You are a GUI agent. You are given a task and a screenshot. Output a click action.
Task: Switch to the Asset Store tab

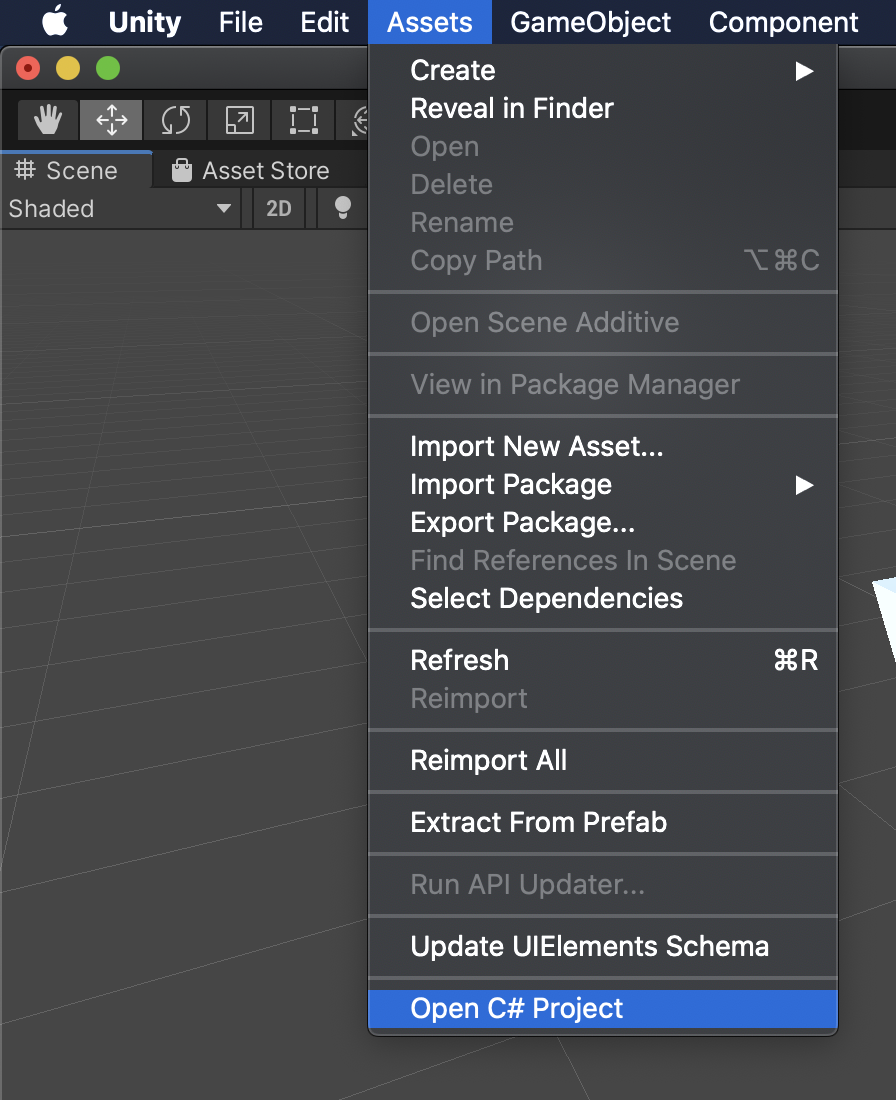(251, 170)
